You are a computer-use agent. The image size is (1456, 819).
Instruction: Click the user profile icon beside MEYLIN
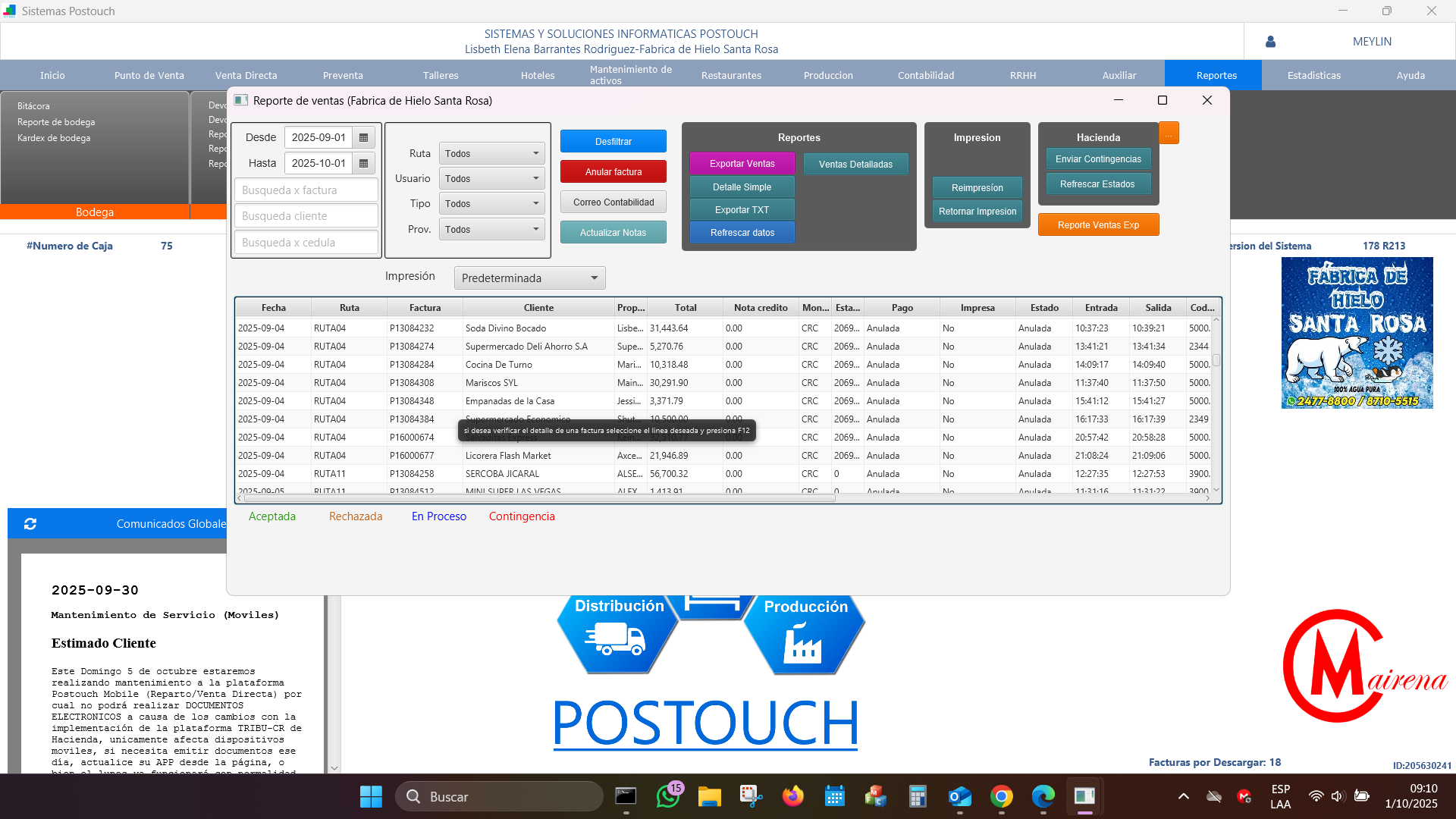[x=1270, y=42]
